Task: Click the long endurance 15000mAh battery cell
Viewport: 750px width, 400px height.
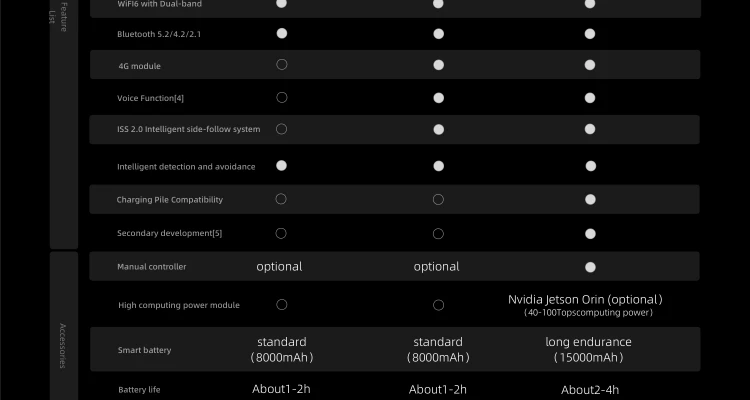Action: click(x=588, y=349)
